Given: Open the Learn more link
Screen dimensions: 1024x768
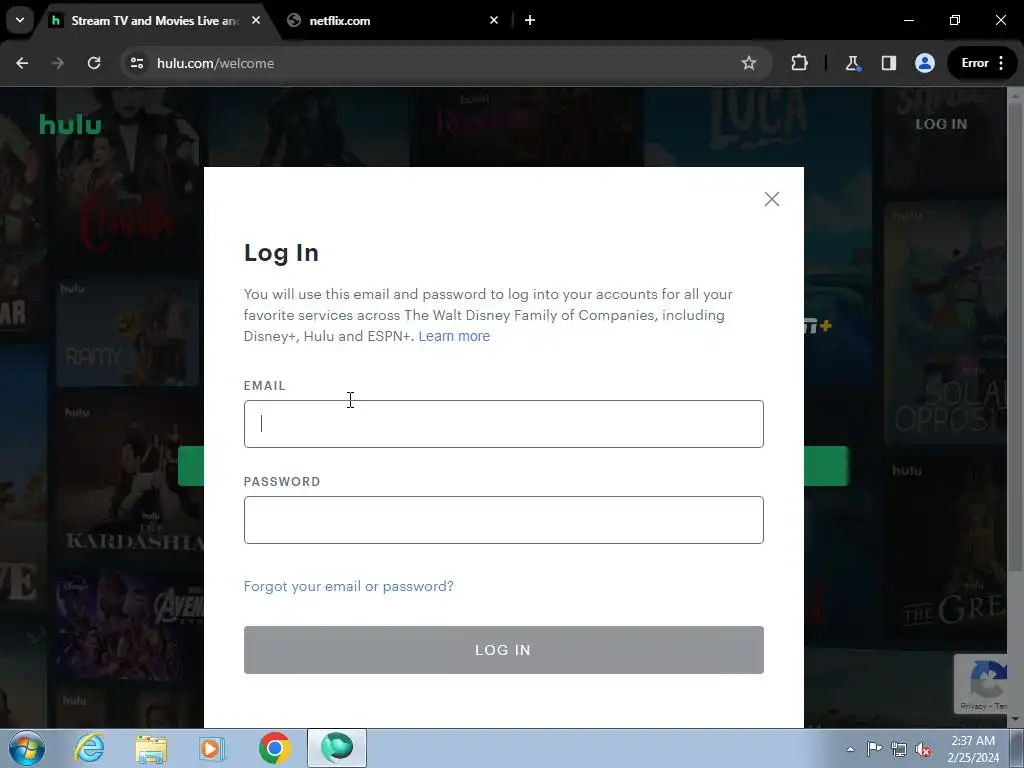Looking at the screenshot, I should (454, 336).
